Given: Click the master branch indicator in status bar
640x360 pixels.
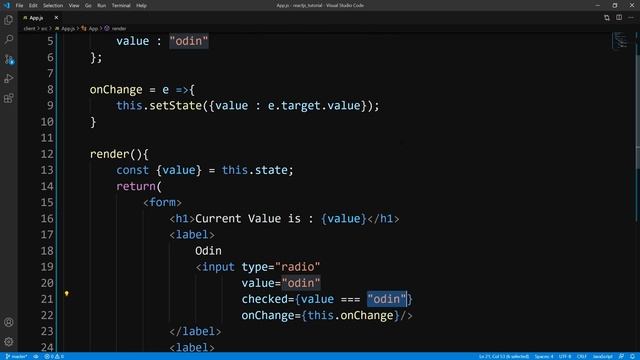Looking at the screenshot, I should pos(16,356).
